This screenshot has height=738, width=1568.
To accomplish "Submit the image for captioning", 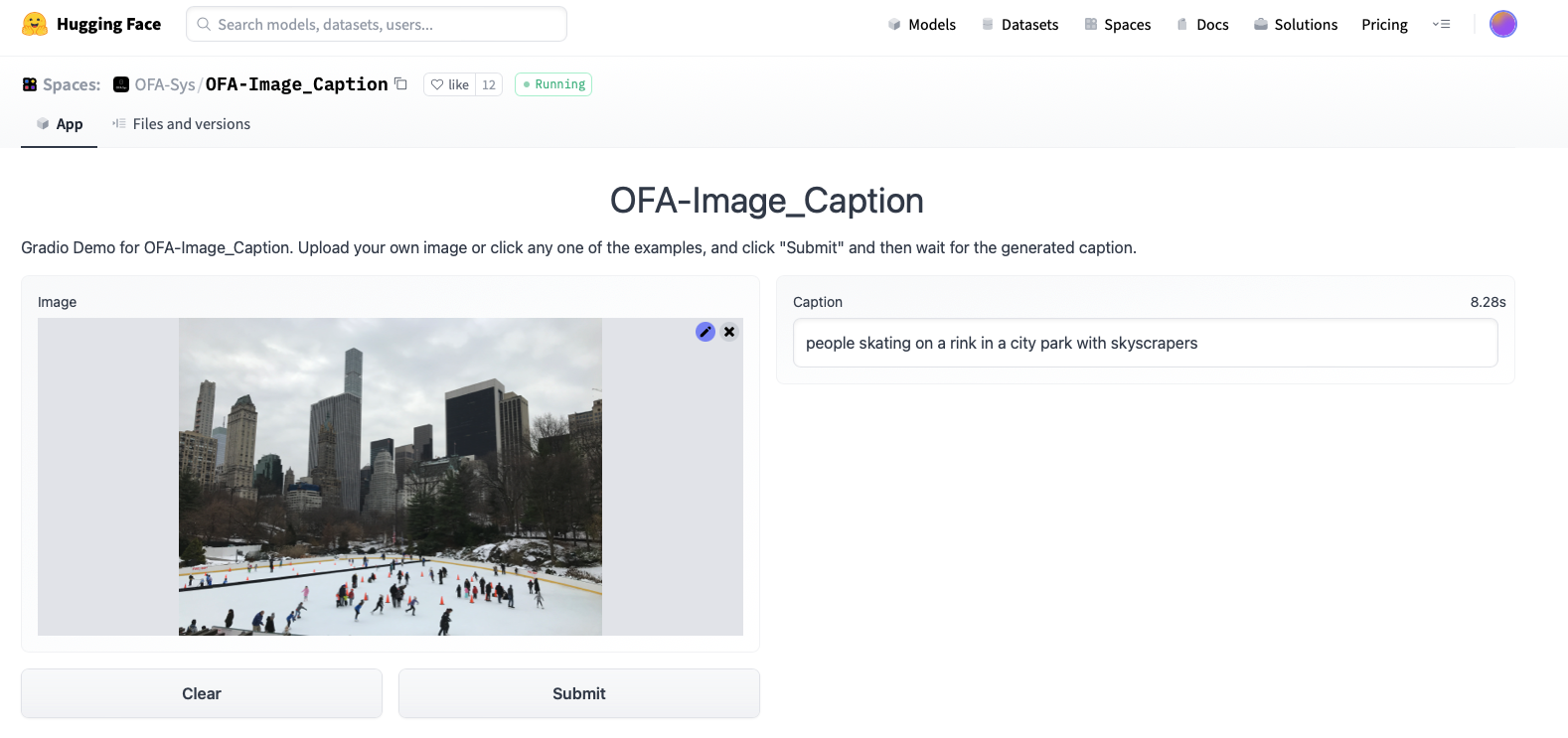I will (579, 693).
